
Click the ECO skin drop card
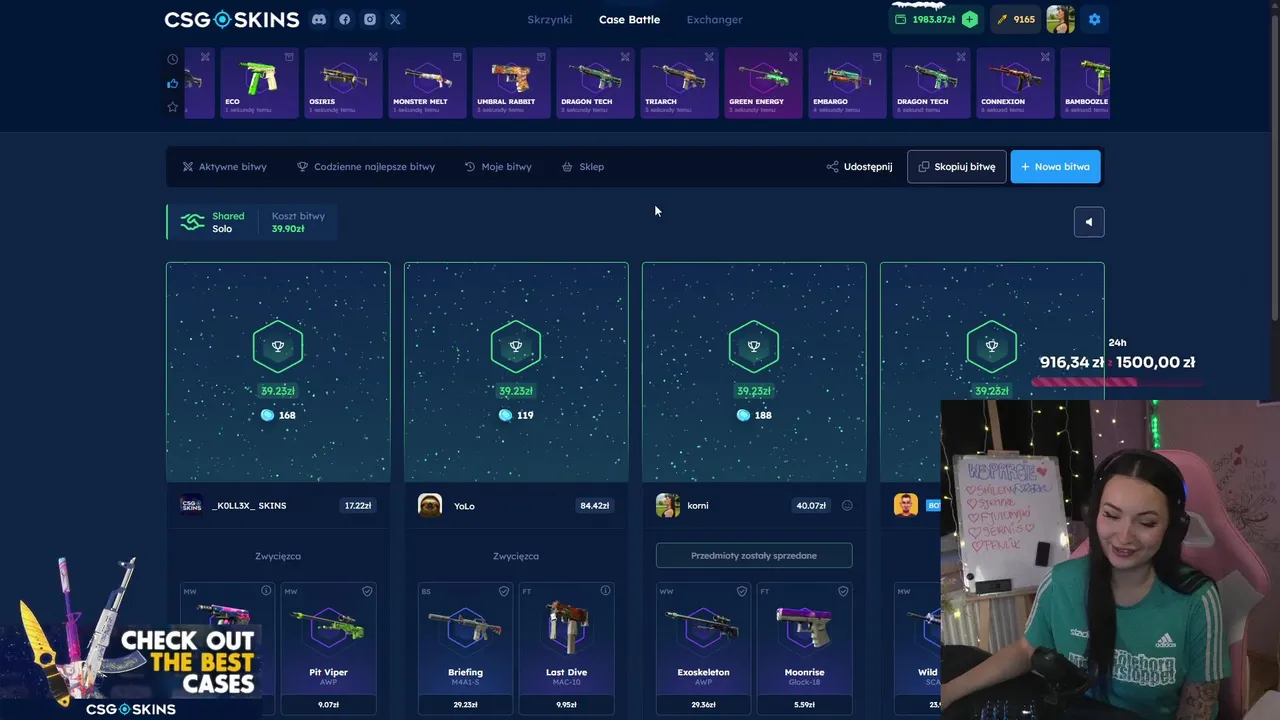[259, 83]
